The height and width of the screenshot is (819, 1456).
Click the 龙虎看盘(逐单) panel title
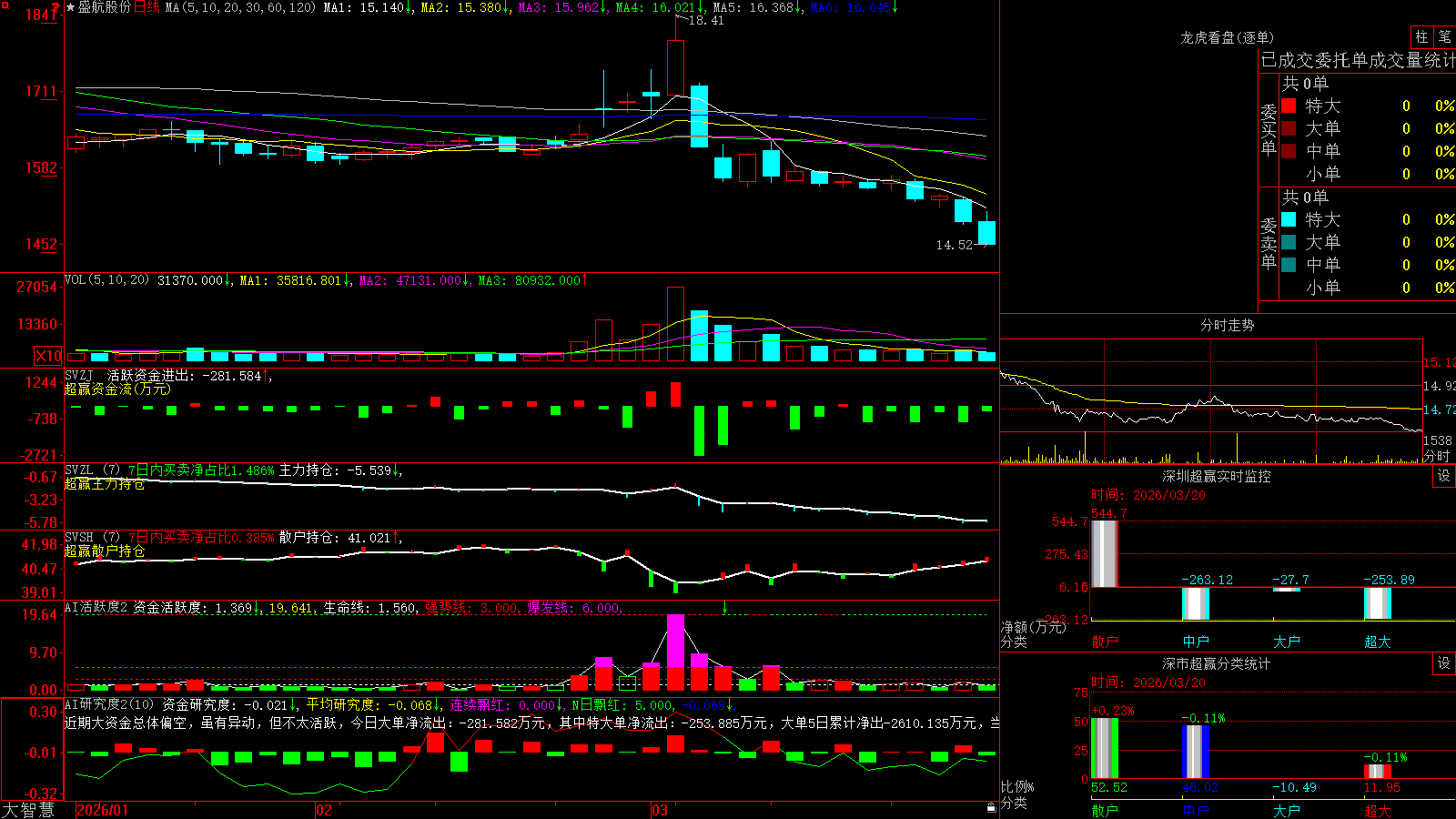(x=1228, y=37)
